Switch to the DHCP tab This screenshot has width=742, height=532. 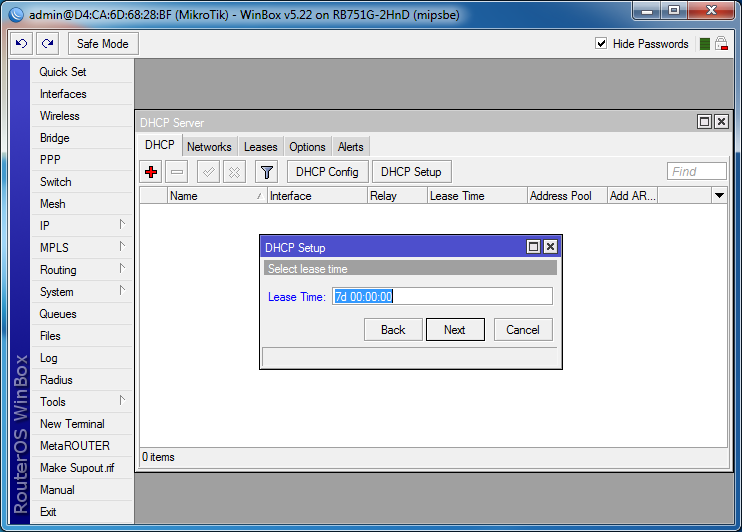(160, 145)
